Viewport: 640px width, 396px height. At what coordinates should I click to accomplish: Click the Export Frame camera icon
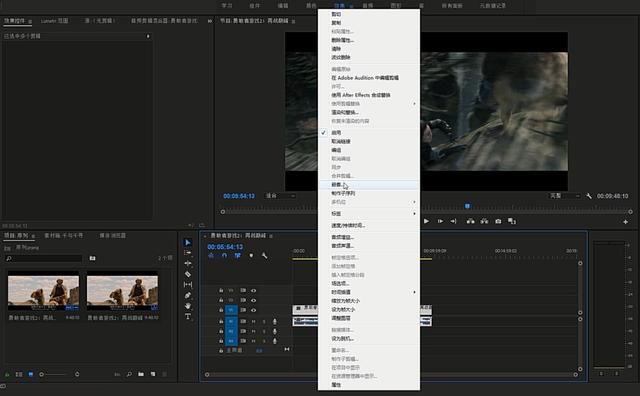pos(498,221)
